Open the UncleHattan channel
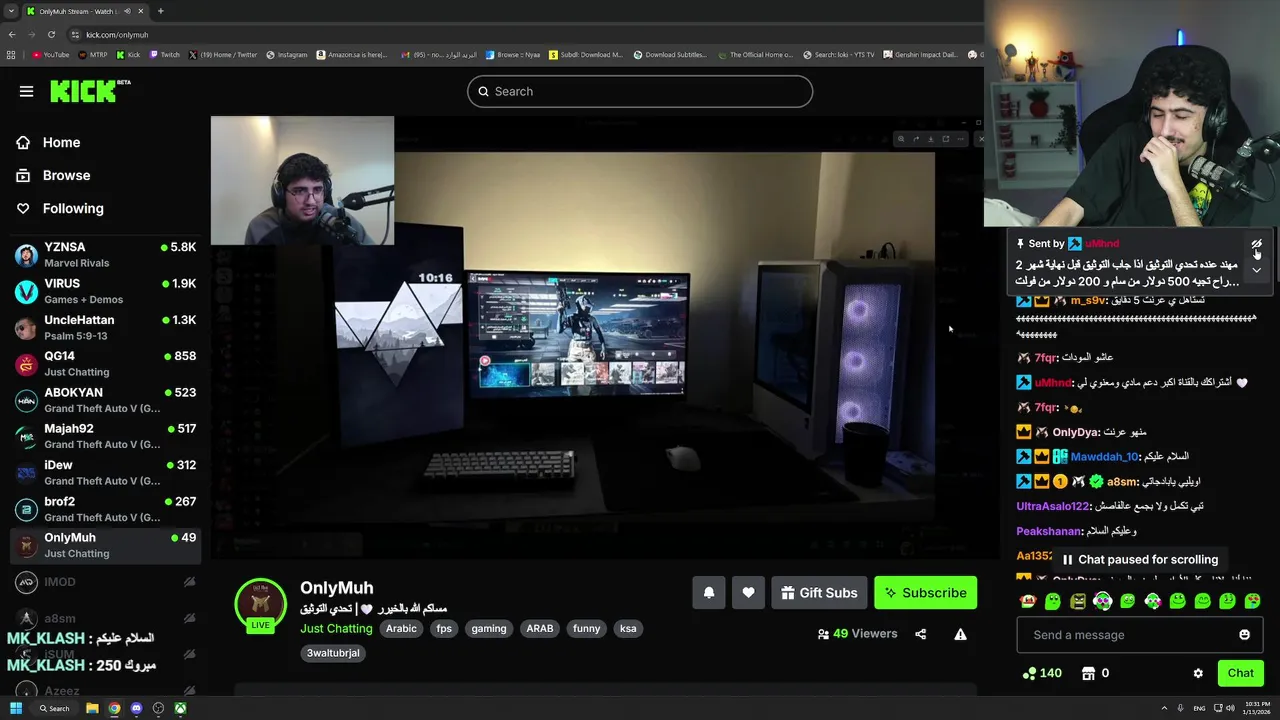The width and height of the screenshot is (1280, 720). click(x=105, y=327)
